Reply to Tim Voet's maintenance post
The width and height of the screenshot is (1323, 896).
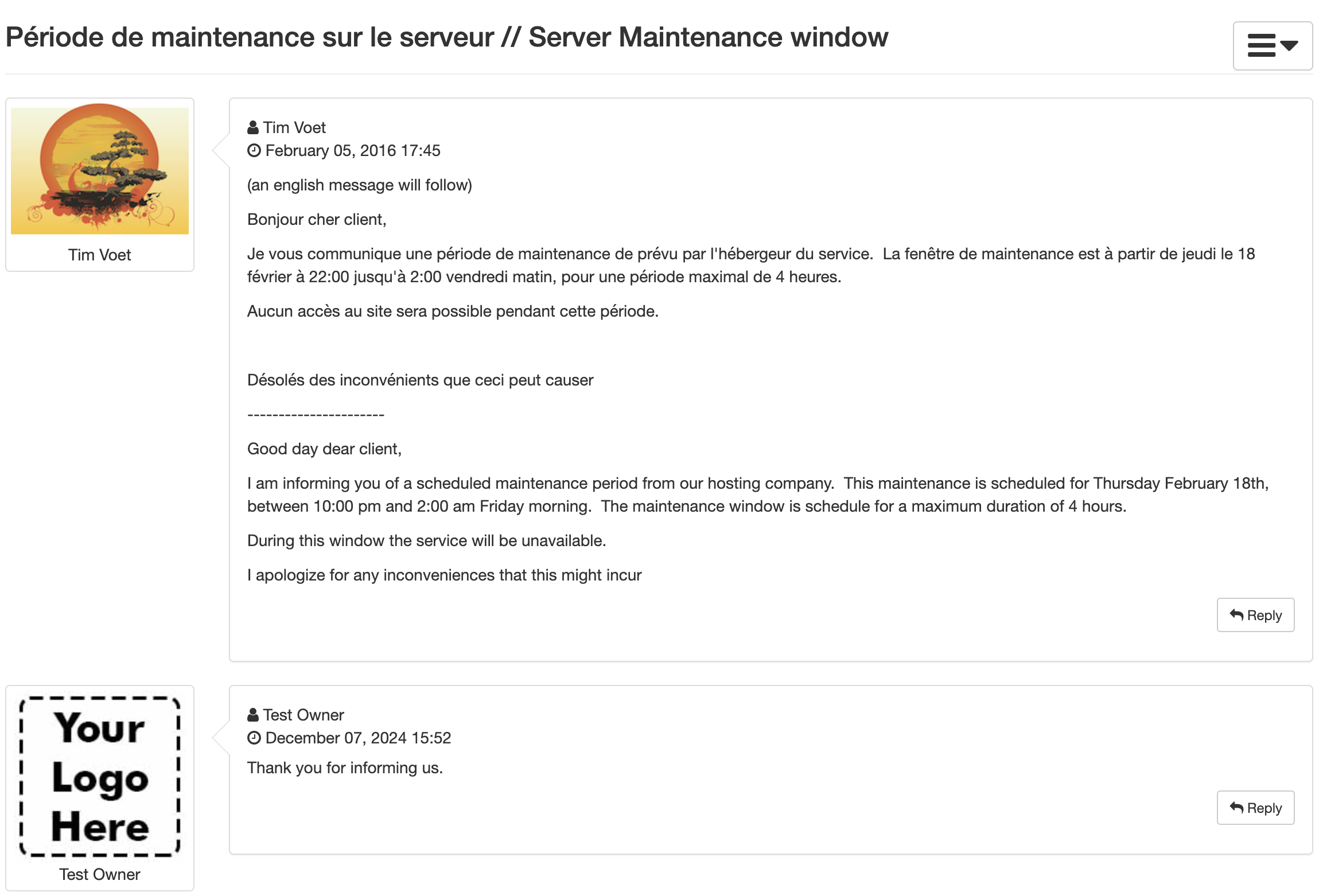point(1255,615)
